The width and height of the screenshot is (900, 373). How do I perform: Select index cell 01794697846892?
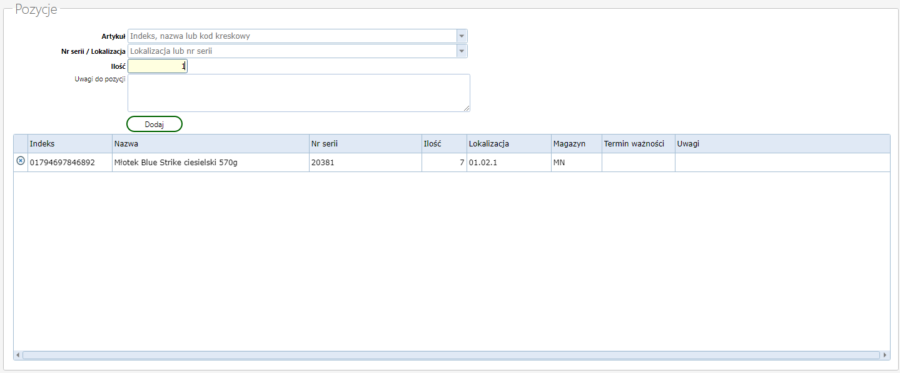(x=69, y=162)
